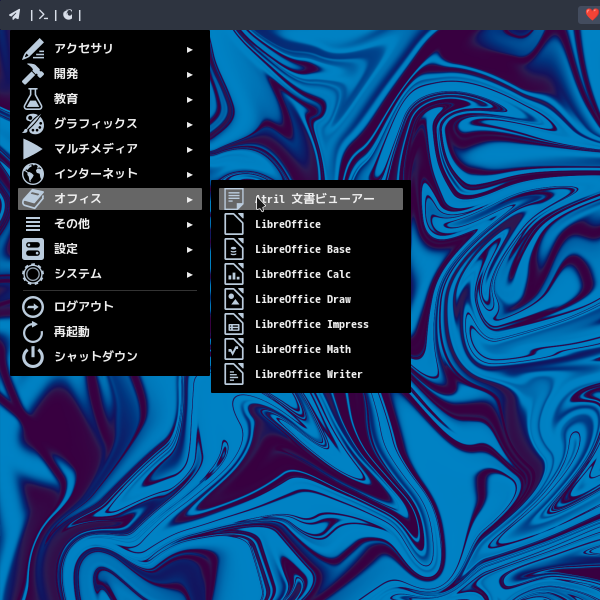Screen dimensions: 600x600
Task: Open the terminal icon in top panel
Action: [43, 15]
